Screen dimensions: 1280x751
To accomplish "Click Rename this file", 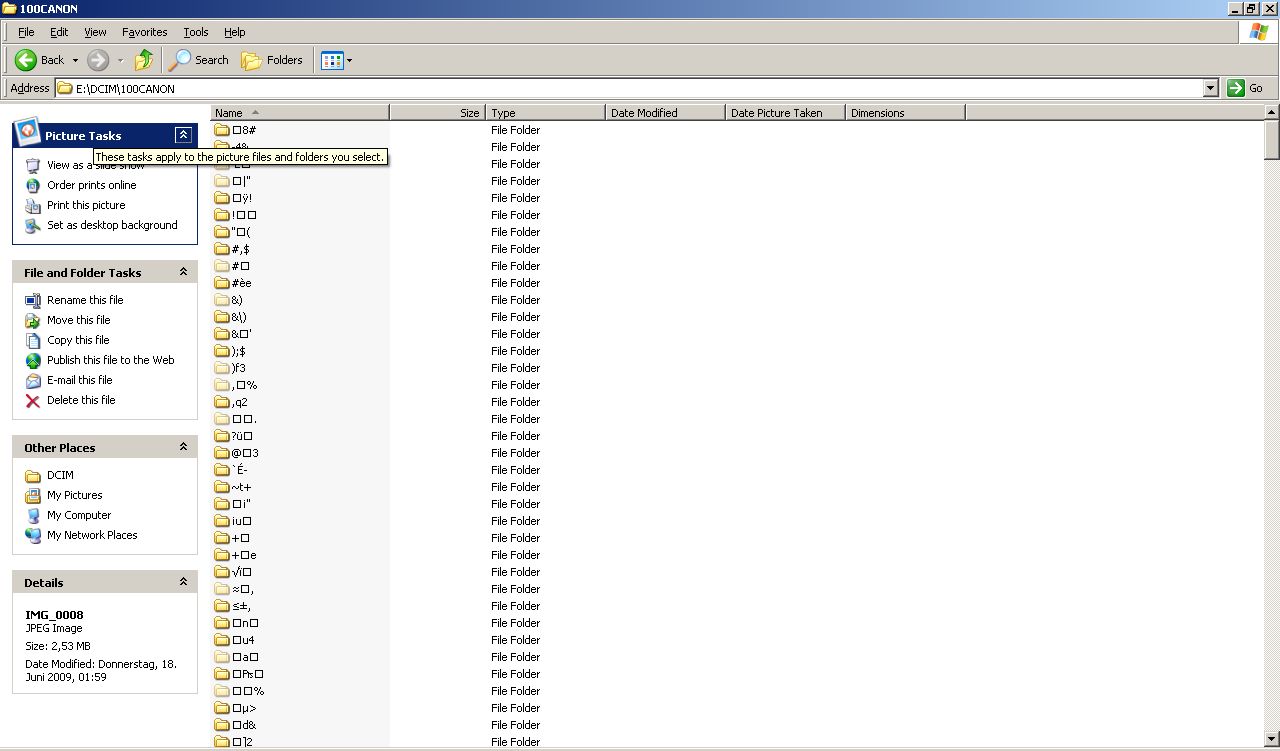I will tap(85, 300).
